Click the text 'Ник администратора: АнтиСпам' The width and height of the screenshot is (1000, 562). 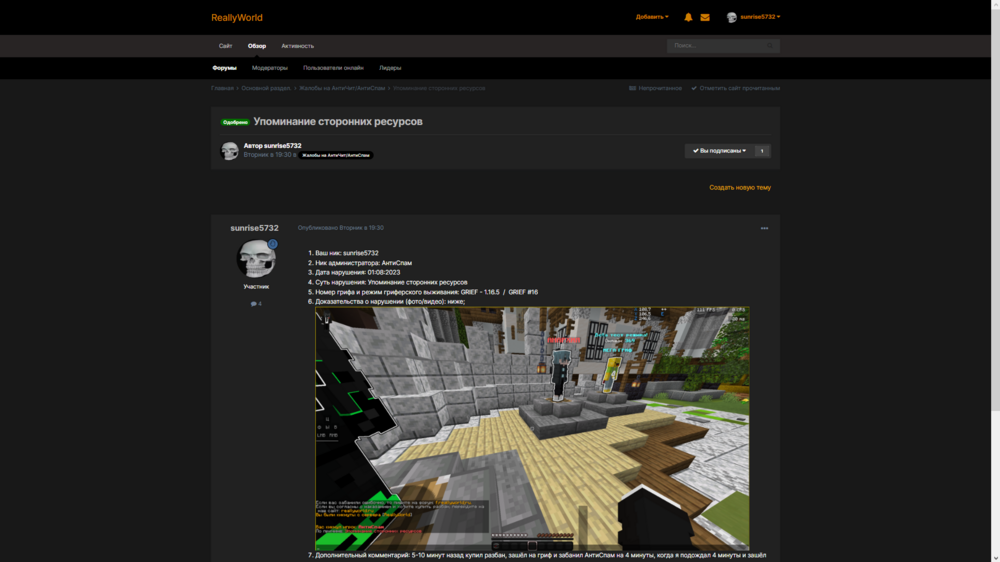point(364,263)
